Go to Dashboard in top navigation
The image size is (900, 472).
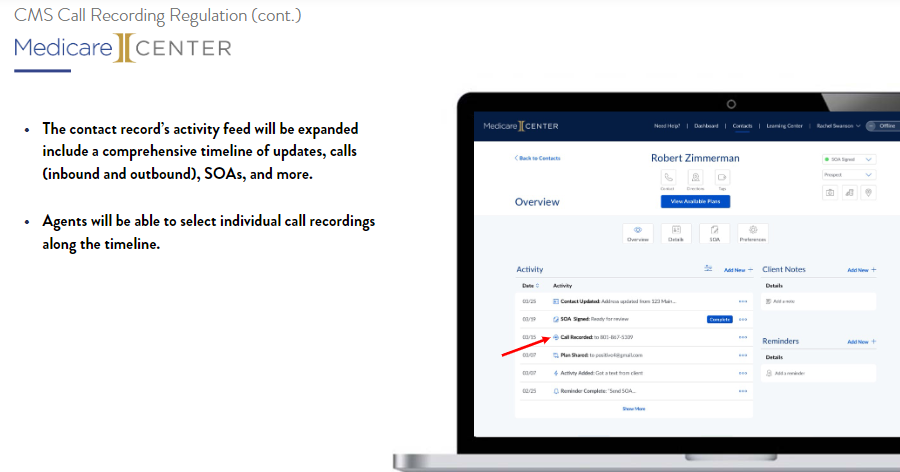point(706,126)
